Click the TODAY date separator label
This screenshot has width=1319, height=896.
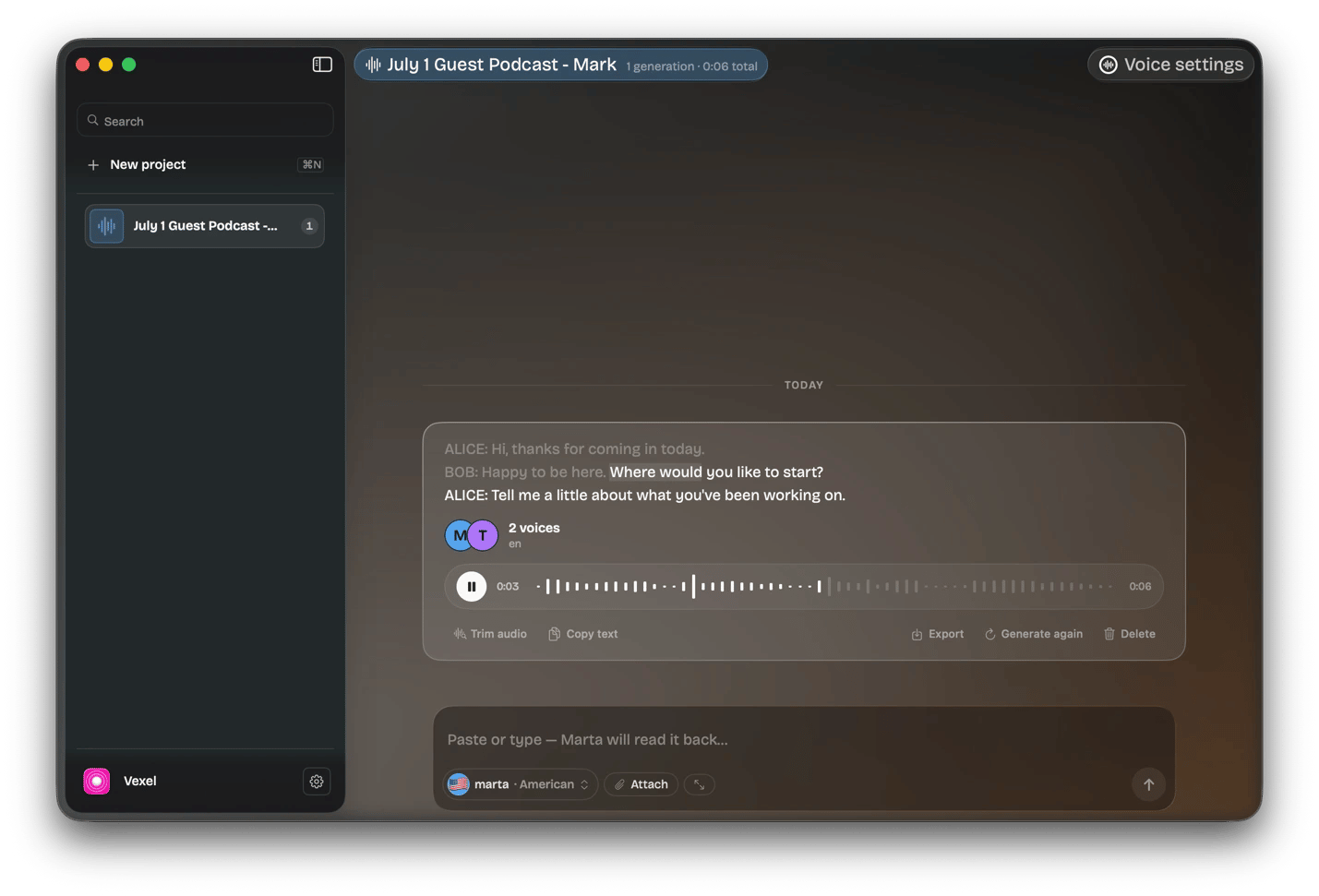(803, 385)
